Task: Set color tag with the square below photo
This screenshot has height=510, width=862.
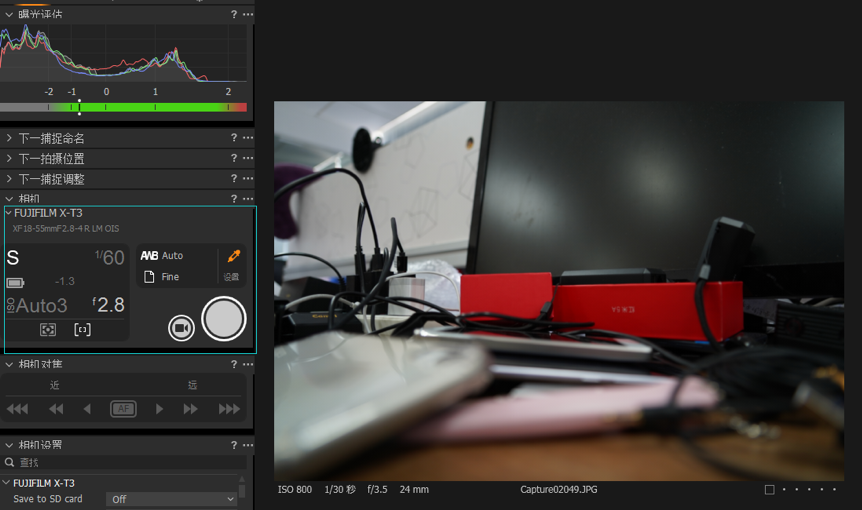Action: coord(770,490)
